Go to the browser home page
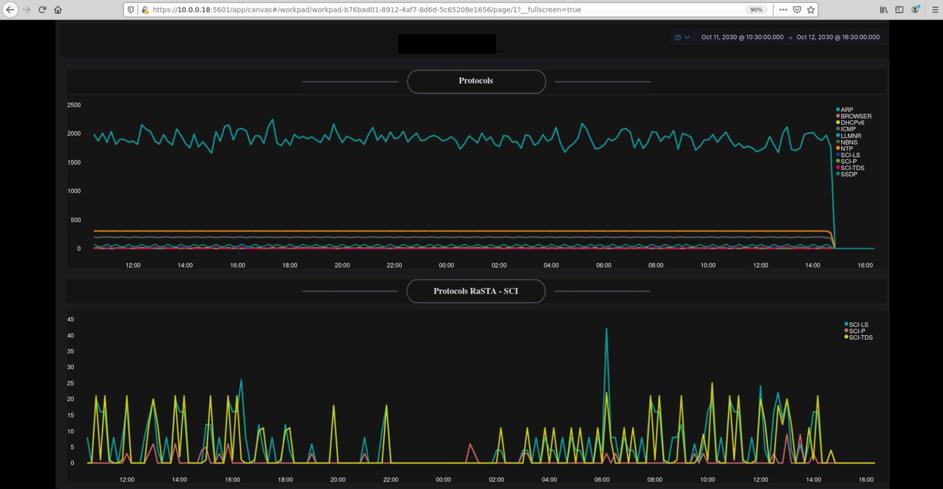Screen dimensions: 943x489 click(x=58, y=9)
